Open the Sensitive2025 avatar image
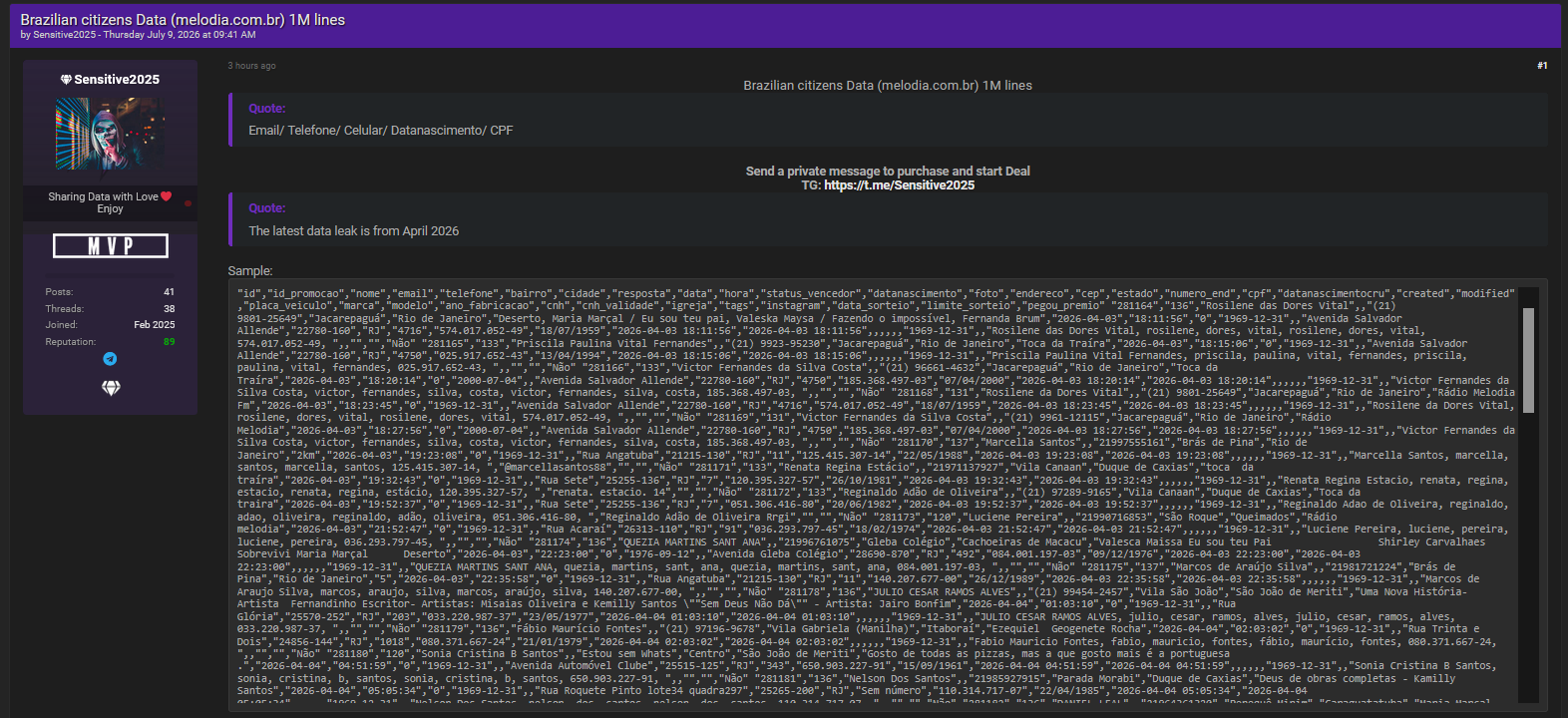The width and height of the screenshot is (1568, 718). [x=111, y=135]
